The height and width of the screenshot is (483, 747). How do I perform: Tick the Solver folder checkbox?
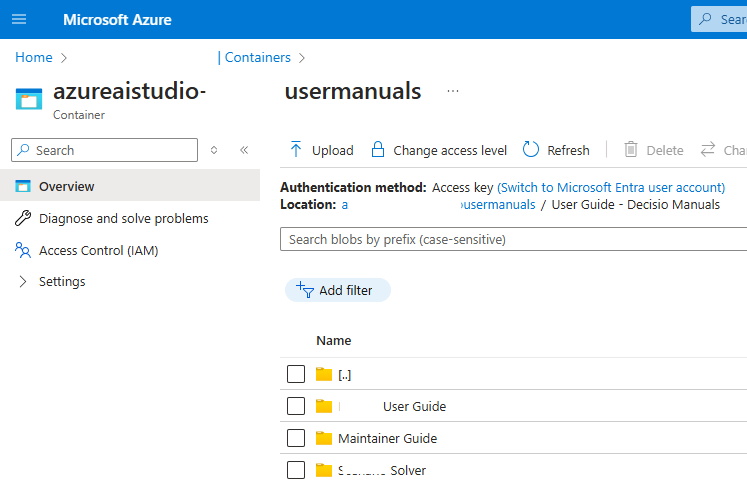(x=296, y=470)
